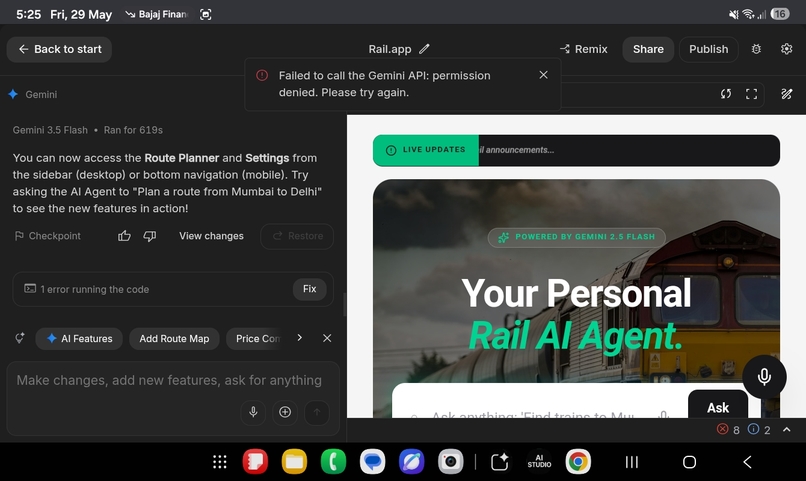Click Fix for the code error
The height and width of the screenshot is (481, 806).
309,289
